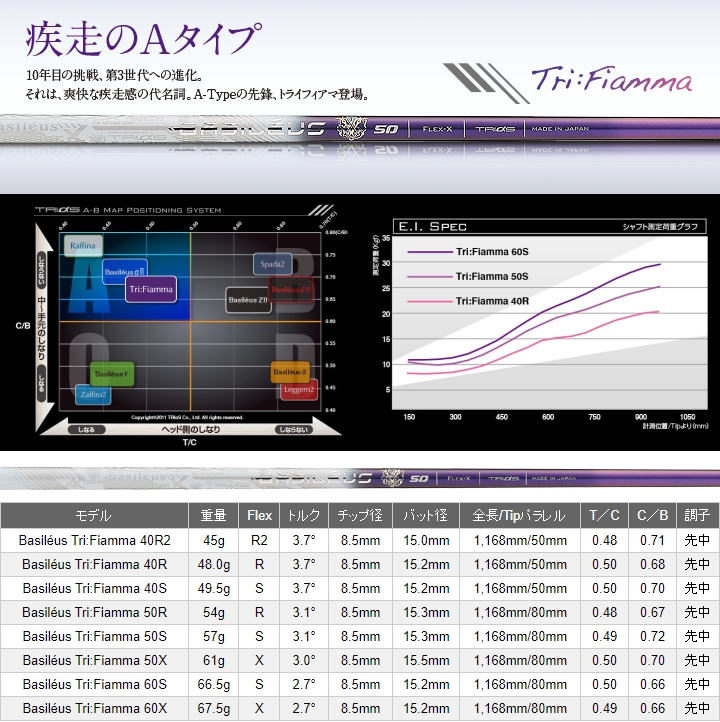Screen dimensions: 720x722
Task: Click the 'Tri:Fiamma 60S' graph legend entry
Action: pyautogui.click(x=468, y=252)
